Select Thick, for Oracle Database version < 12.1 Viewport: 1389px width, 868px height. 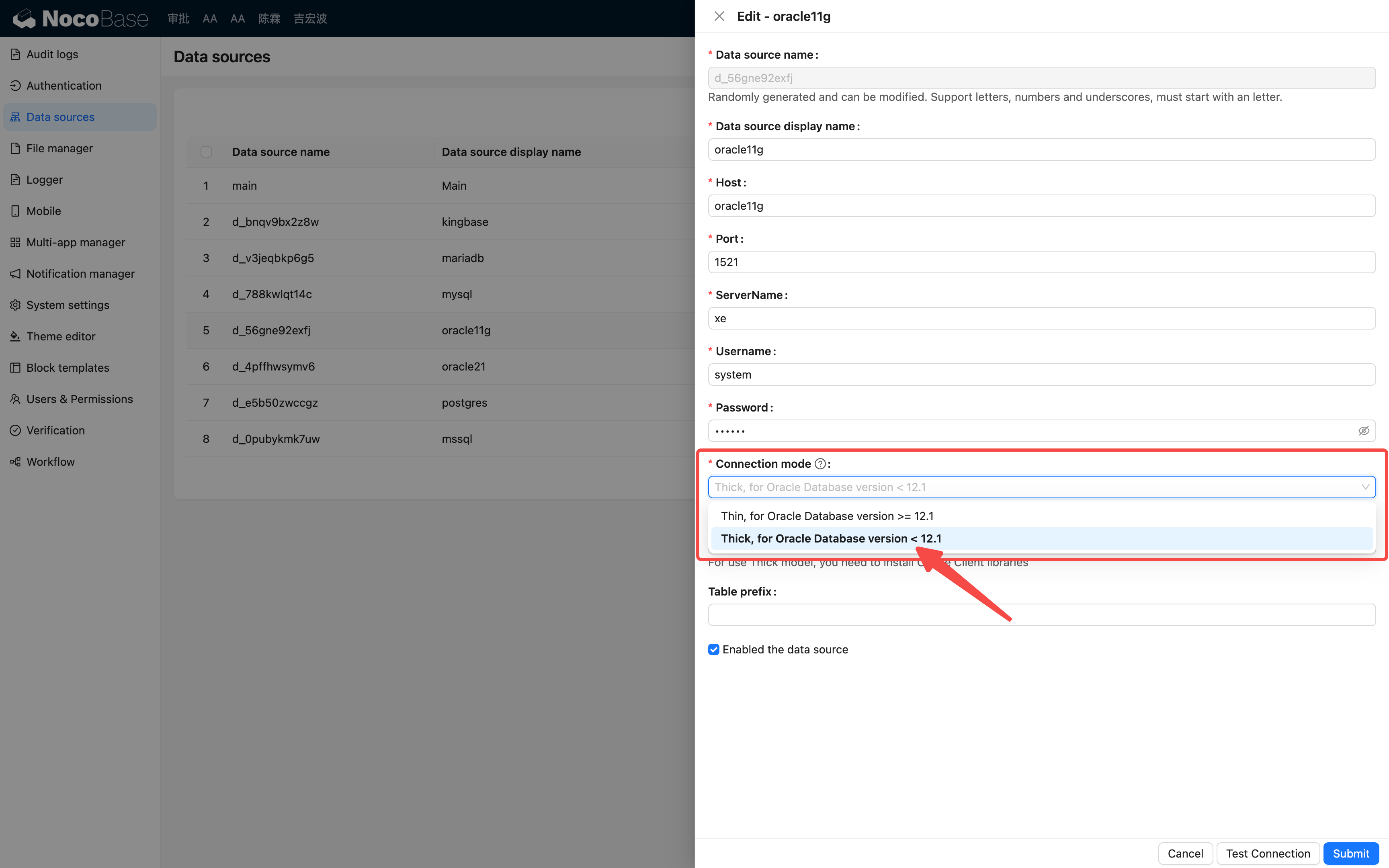(x=830, y=538)
